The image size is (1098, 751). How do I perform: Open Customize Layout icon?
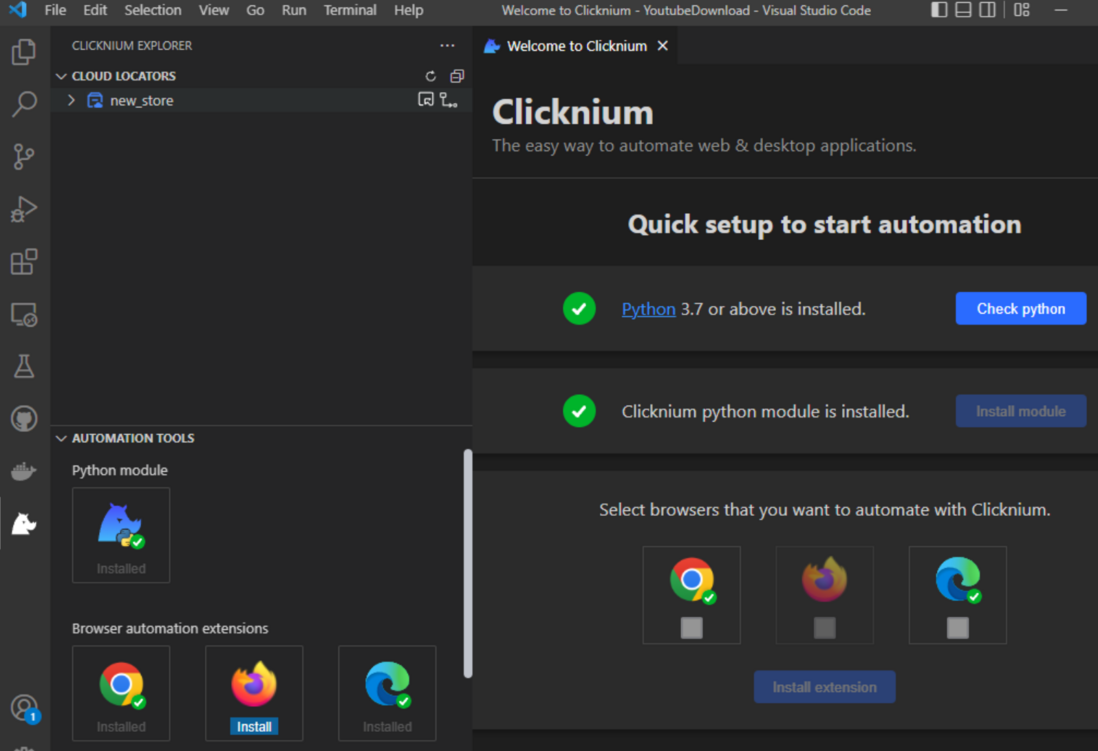point(1022,10)
